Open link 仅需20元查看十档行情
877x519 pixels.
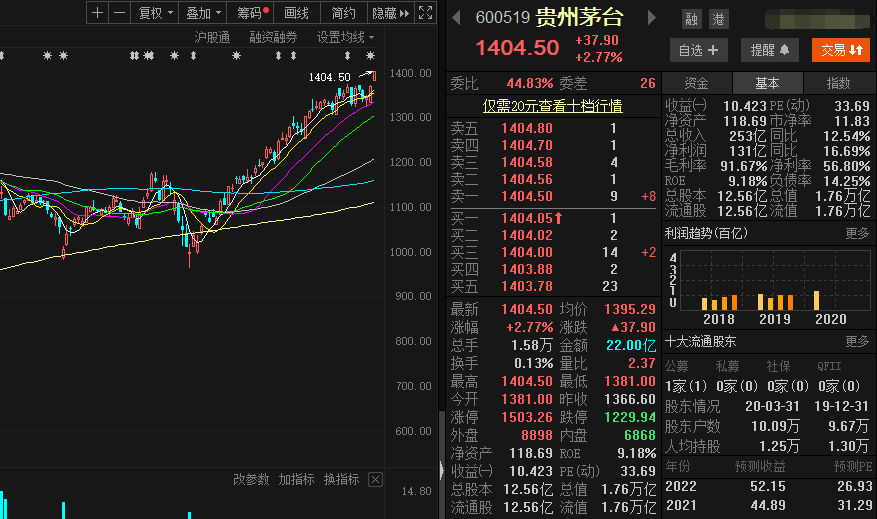tap(553, 106)
